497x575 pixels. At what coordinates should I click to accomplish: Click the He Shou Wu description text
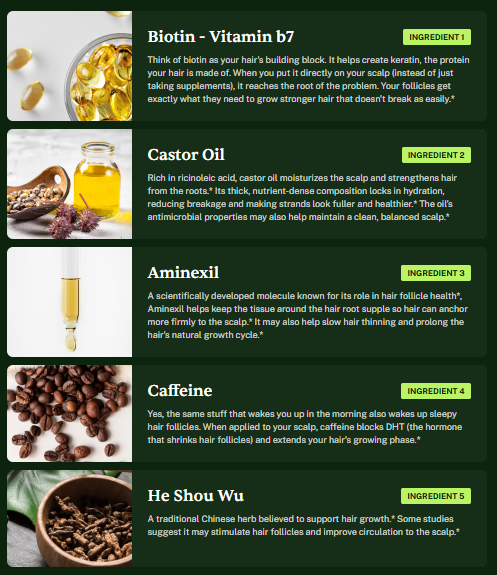[304, 525]
